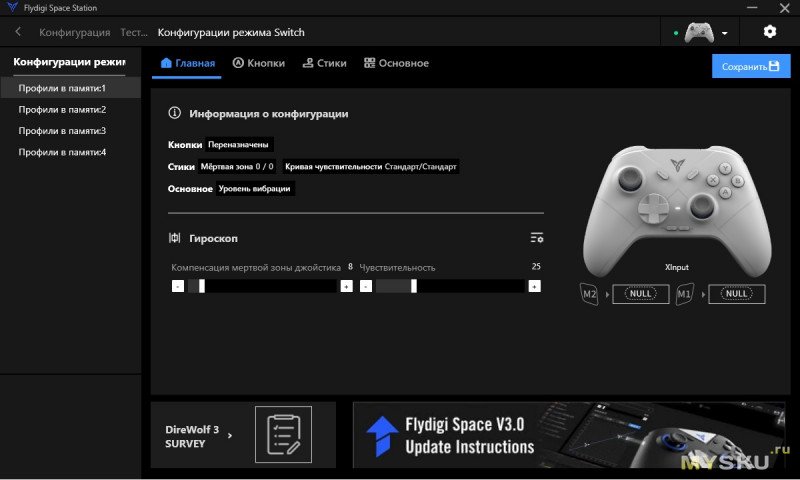Assign M1 mapping via its NULL box
This screenshot has height=480, width=800.
tap(736, 294)
